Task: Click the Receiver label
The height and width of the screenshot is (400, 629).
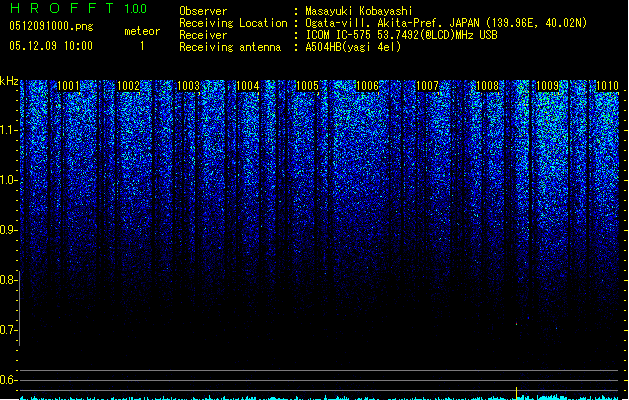Action: pos(203,35)
